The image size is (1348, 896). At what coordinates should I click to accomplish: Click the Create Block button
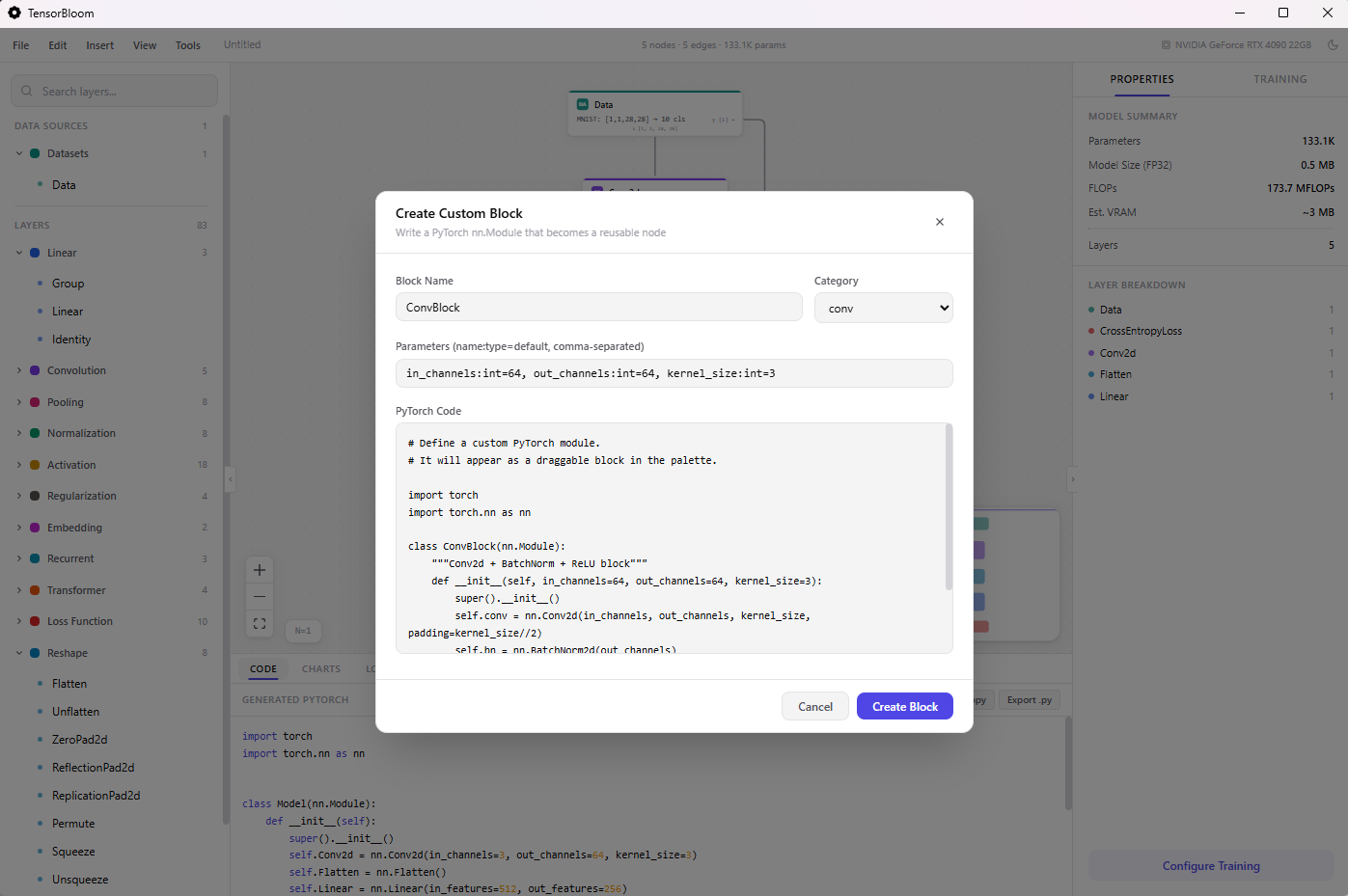[904, 706]
